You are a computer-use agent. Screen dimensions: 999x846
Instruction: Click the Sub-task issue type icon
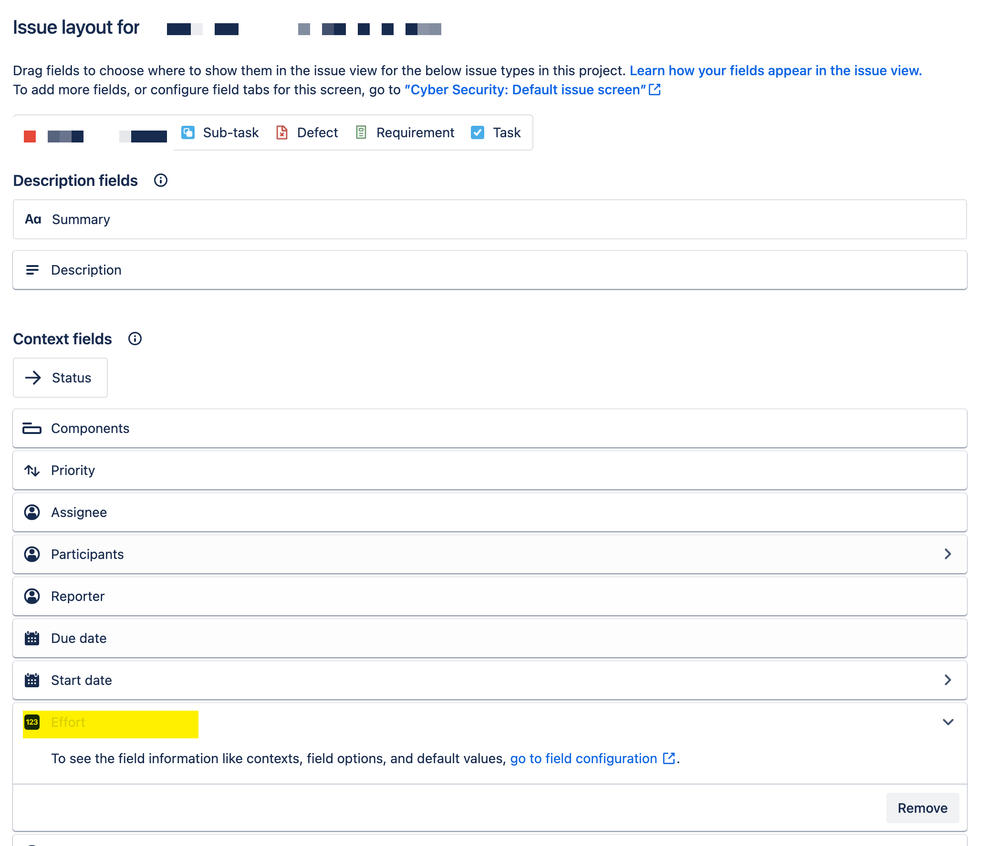pos(188,133)
